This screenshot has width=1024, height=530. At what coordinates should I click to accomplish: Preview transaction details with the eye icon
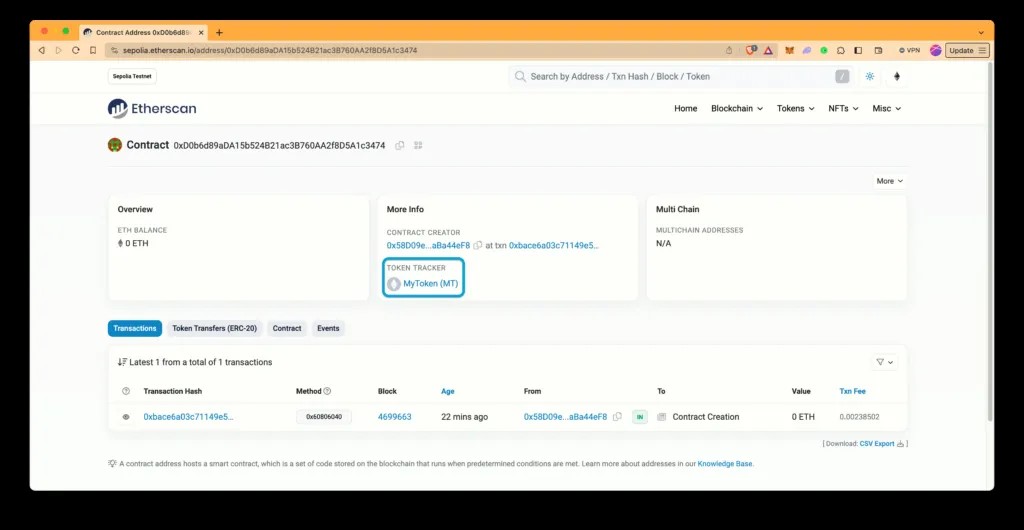126,416
